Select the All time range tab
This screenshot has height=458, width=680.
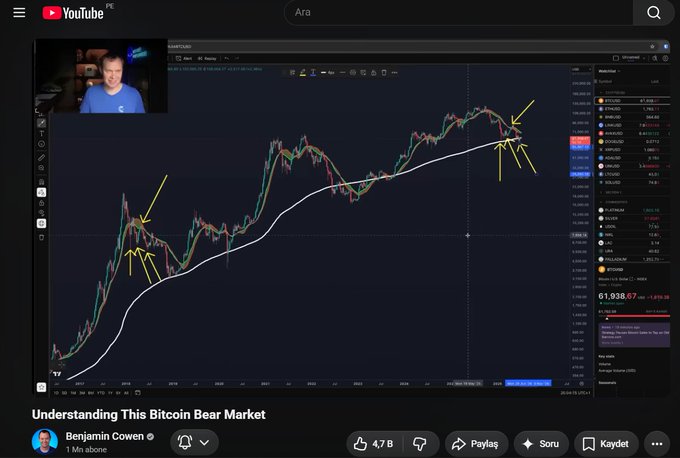click(x=126, y=393)
